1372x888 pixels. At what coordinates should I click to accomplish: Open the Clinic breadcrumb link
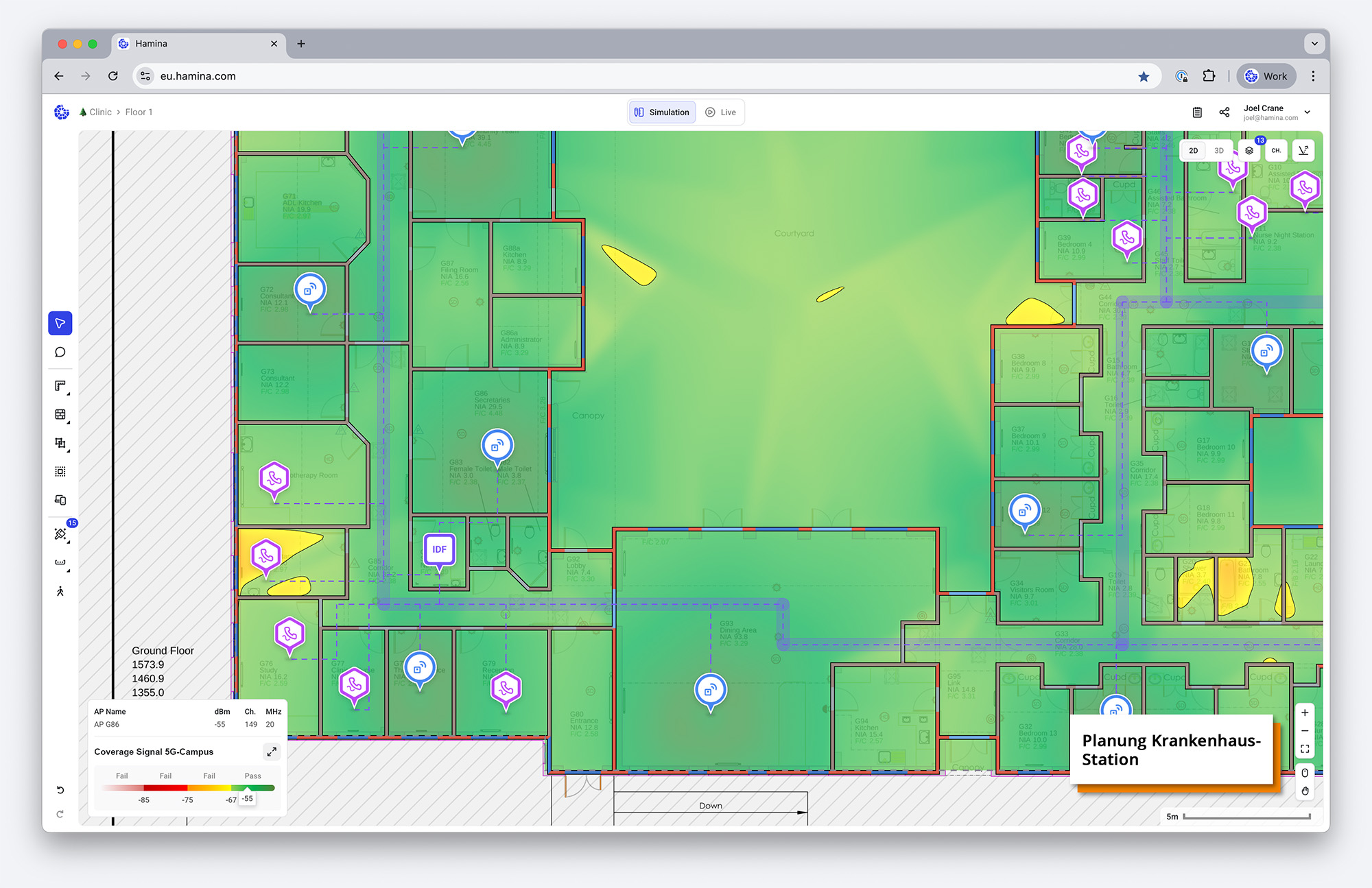coord(100,112)
